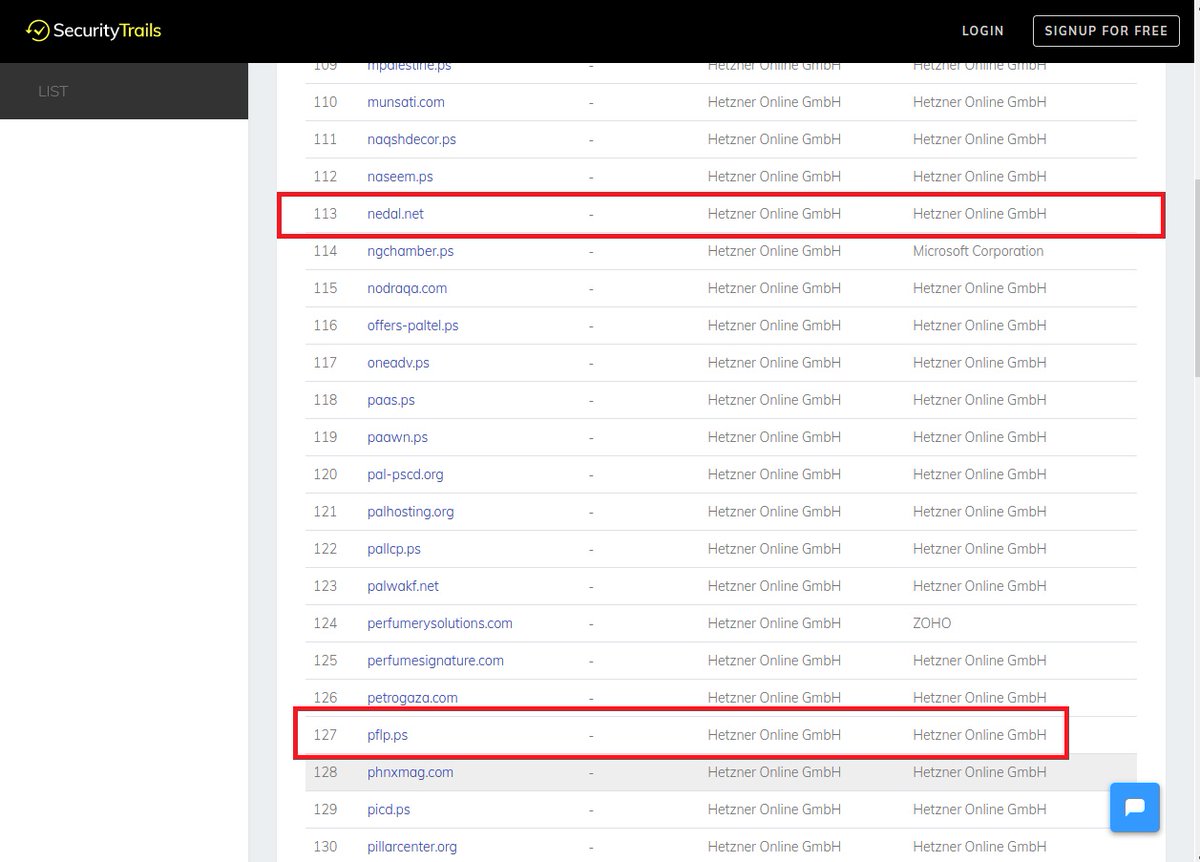
Task: Open the ngchamber.ps domain link
Action: [x=410, y=251]
